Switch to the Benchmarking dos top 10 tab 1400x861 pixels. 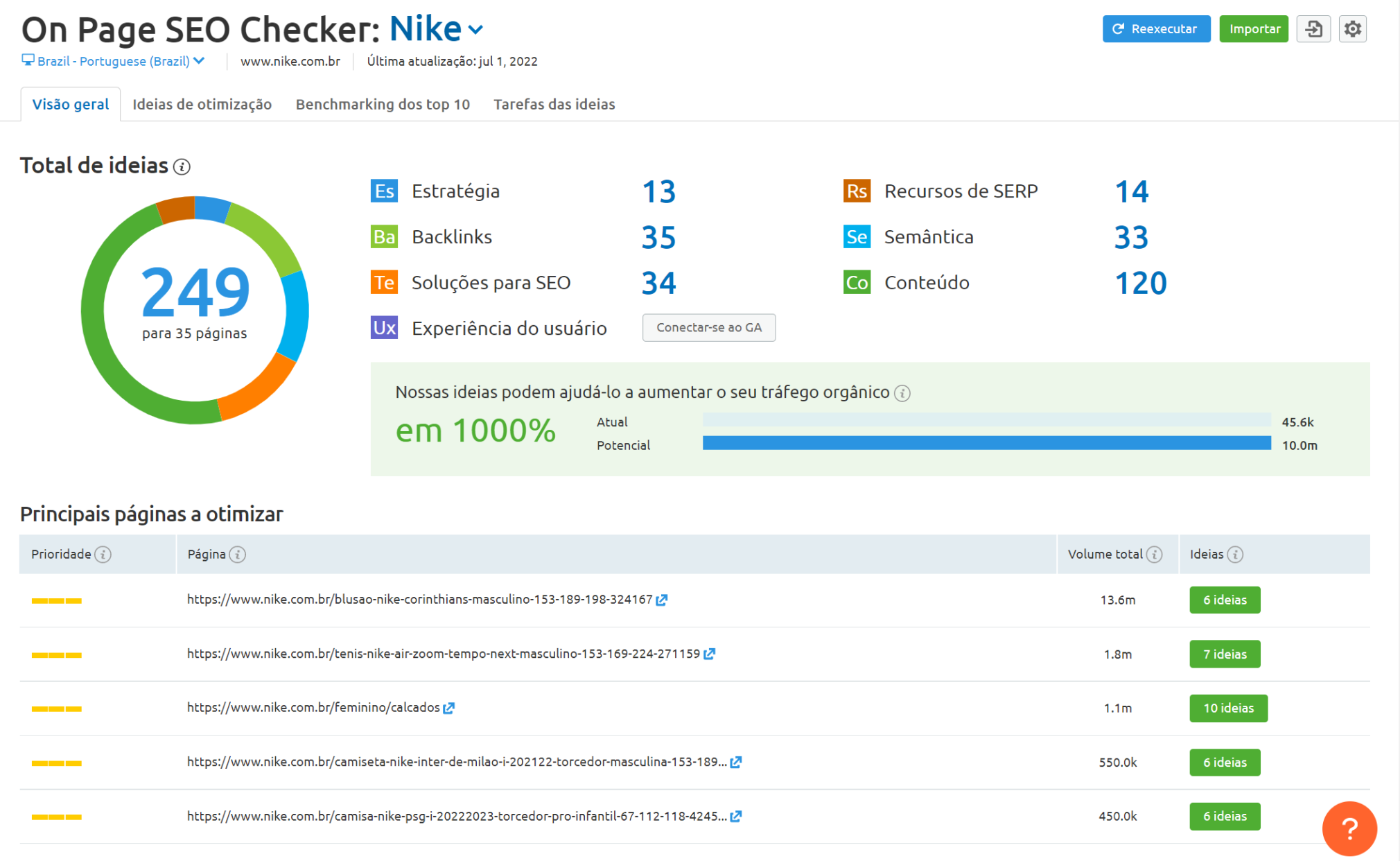click(x=382, y=104)
